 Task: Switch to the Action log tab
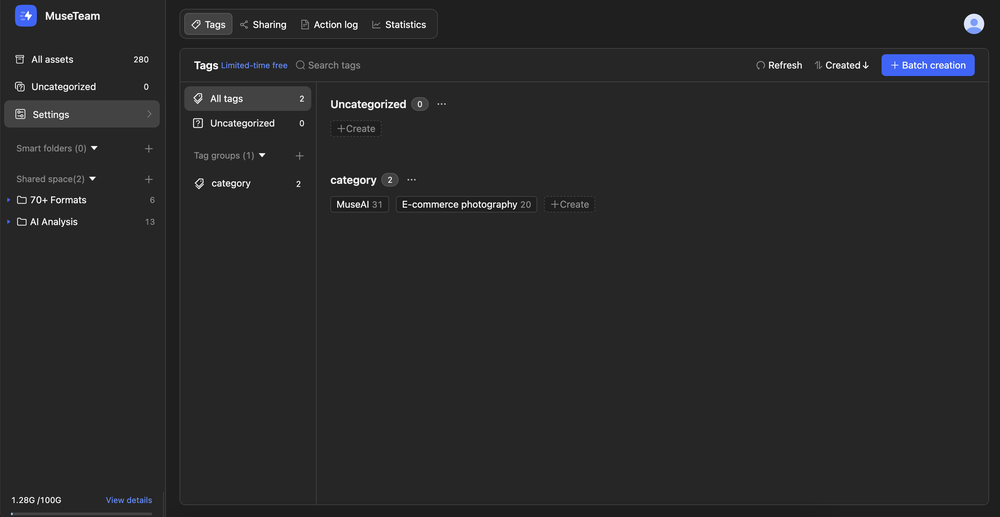coord(329,24)
